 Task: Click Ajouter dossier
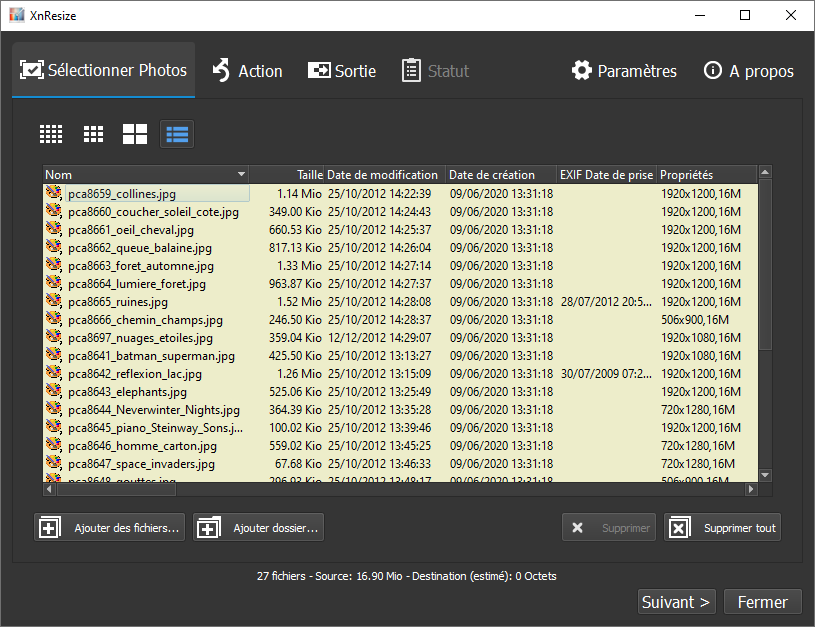[x=258, y=527]
